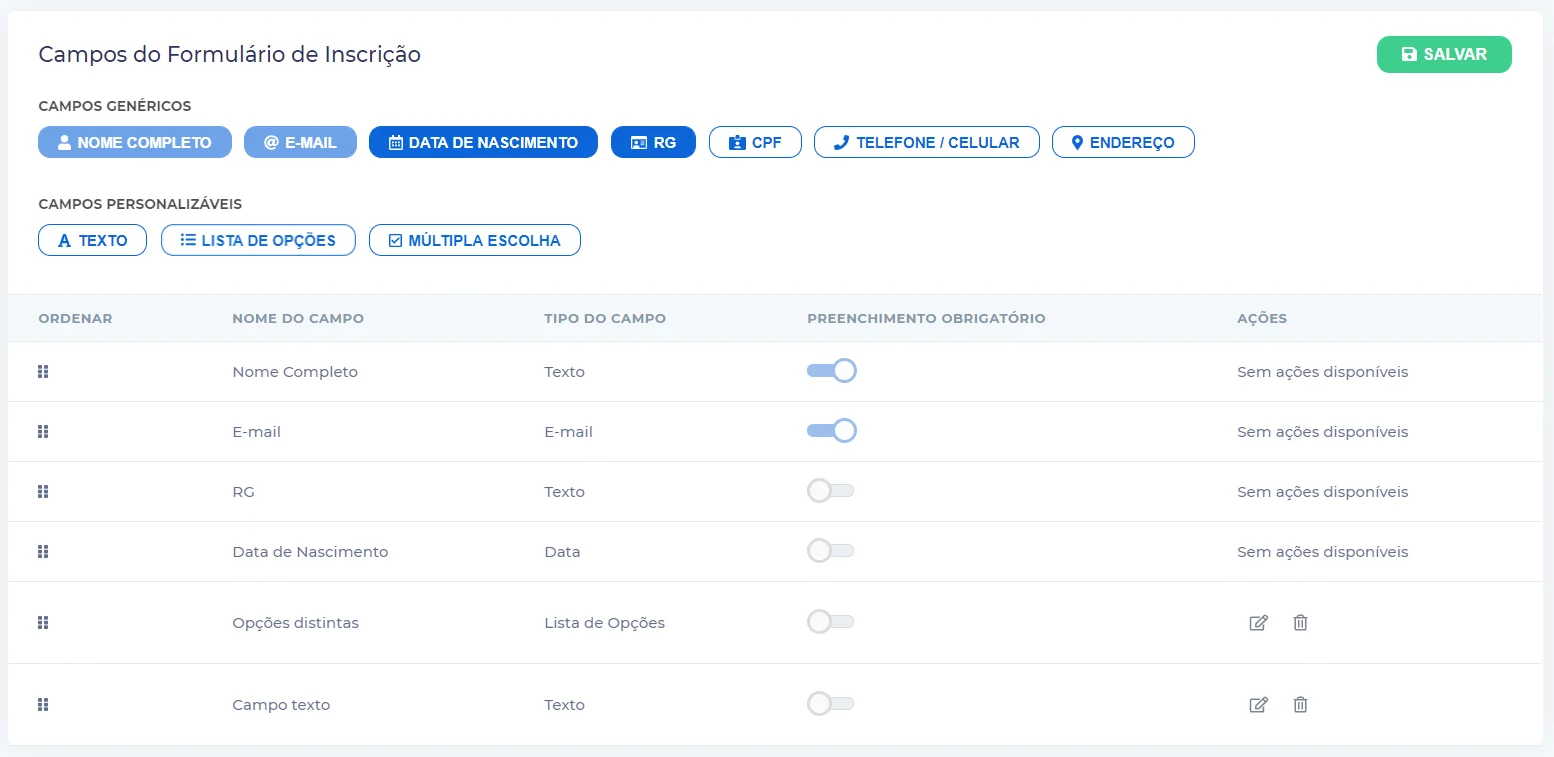Click the 'Nome Completo' name cell
The height and width of the screenshot is (757, 1554).
tap(295, 372)
